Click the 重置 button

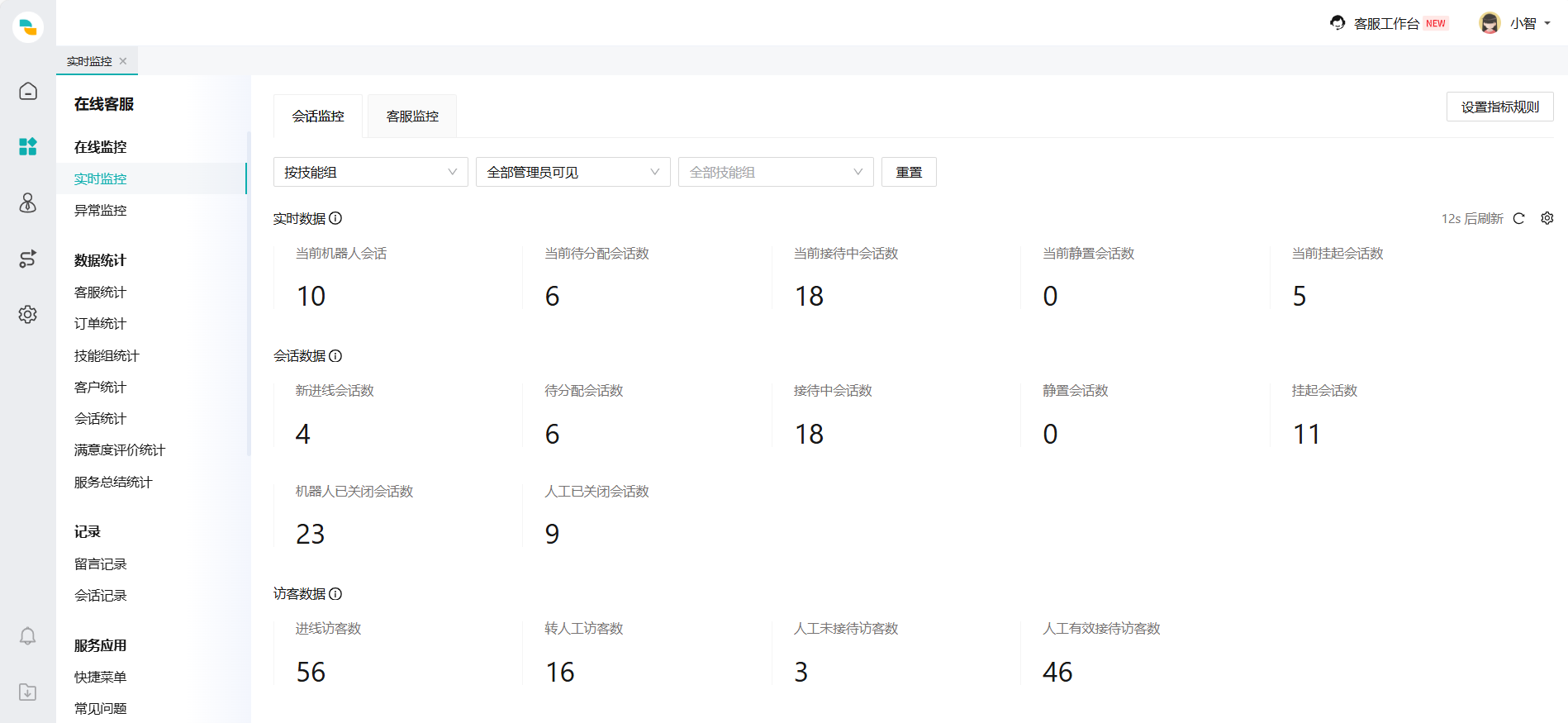click(x=909, y=172)
